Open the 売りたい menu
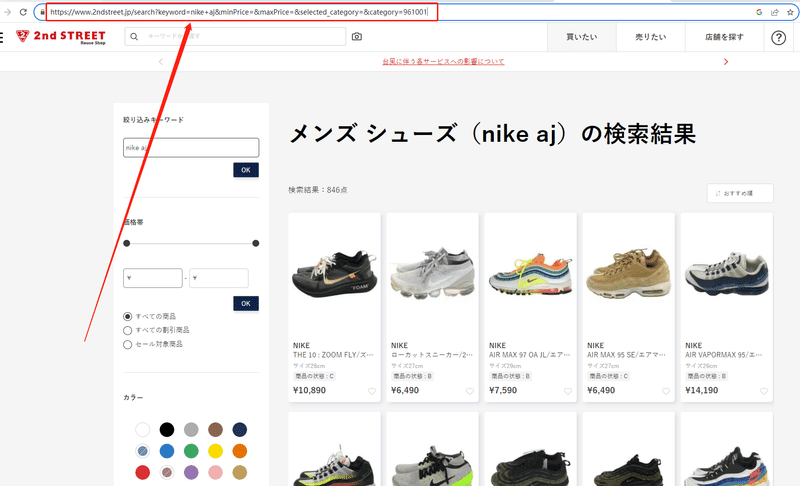The image size is (800, 486). point(651,37)
